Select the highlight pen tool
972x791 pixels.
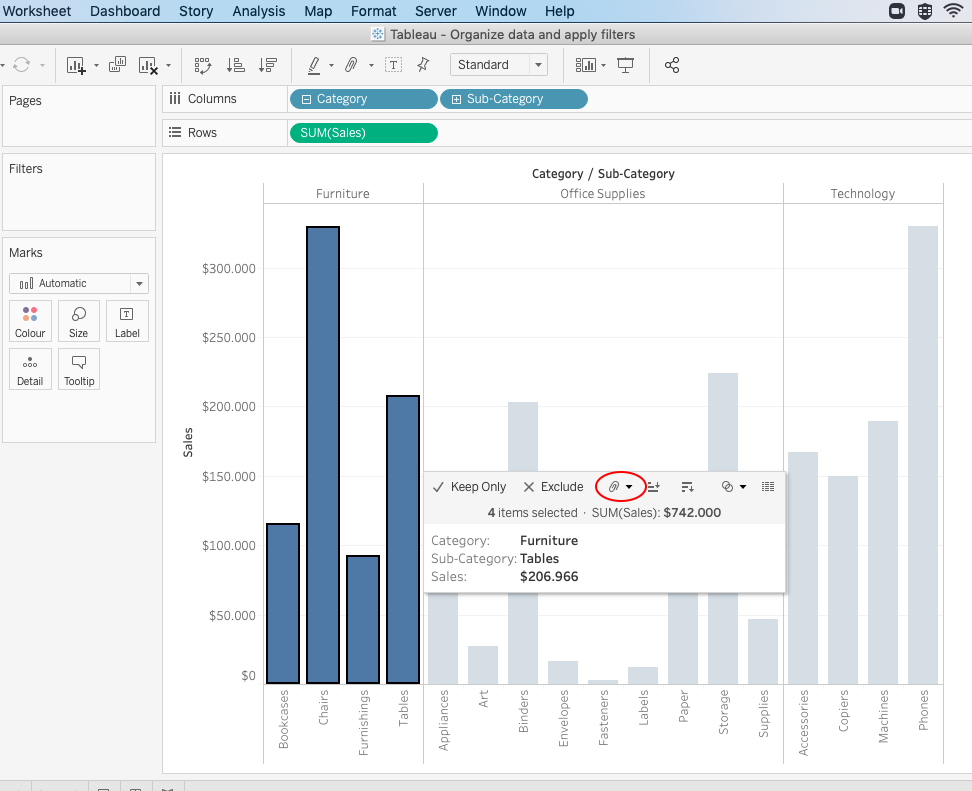314,65
